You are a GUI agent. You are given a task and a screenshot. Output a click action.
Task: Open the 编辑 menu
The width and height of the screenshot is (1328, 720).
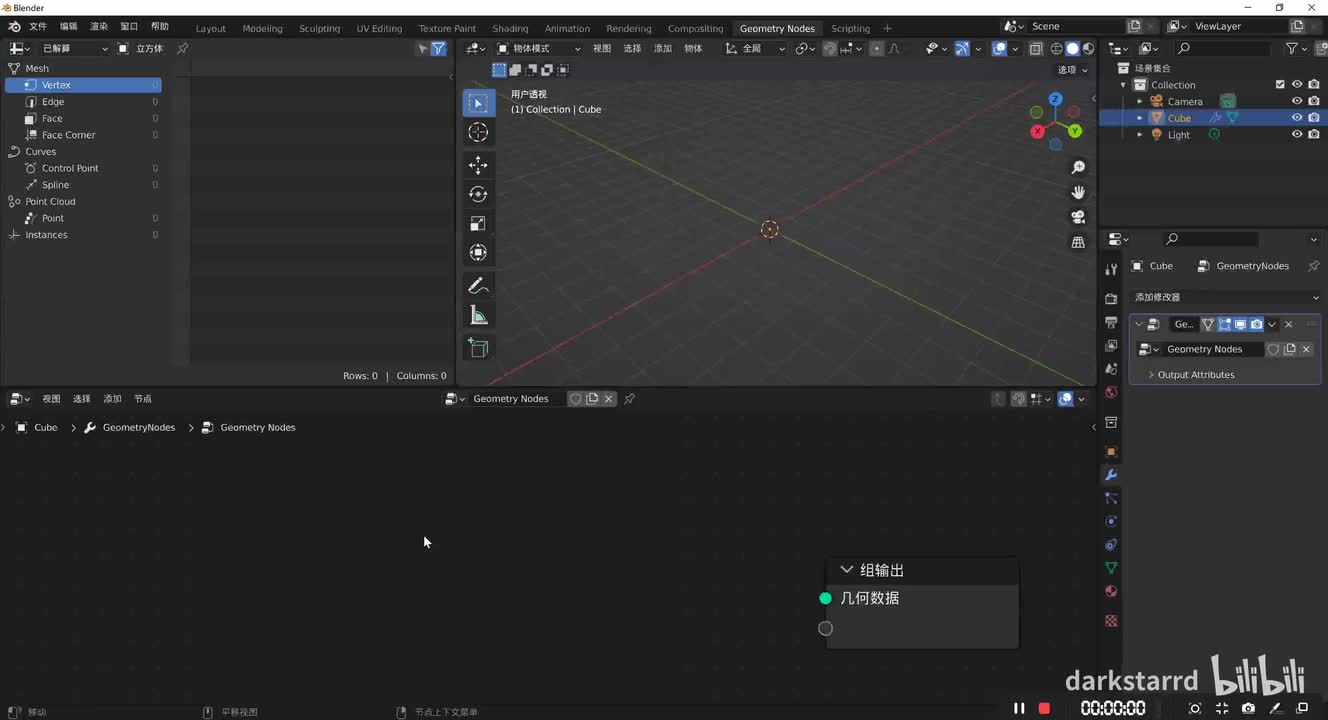68,26
